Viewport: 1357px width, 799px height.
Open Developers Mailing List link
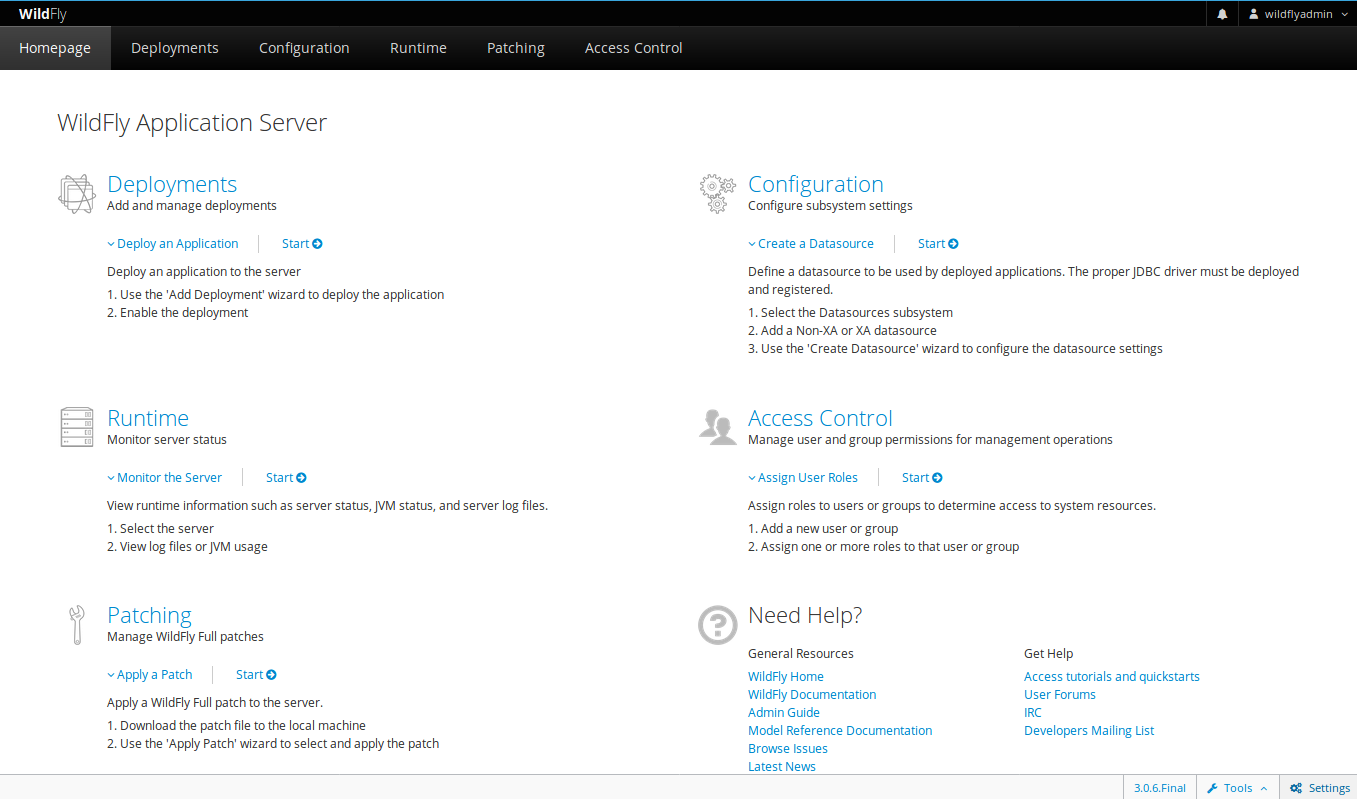coord(1089,730)
